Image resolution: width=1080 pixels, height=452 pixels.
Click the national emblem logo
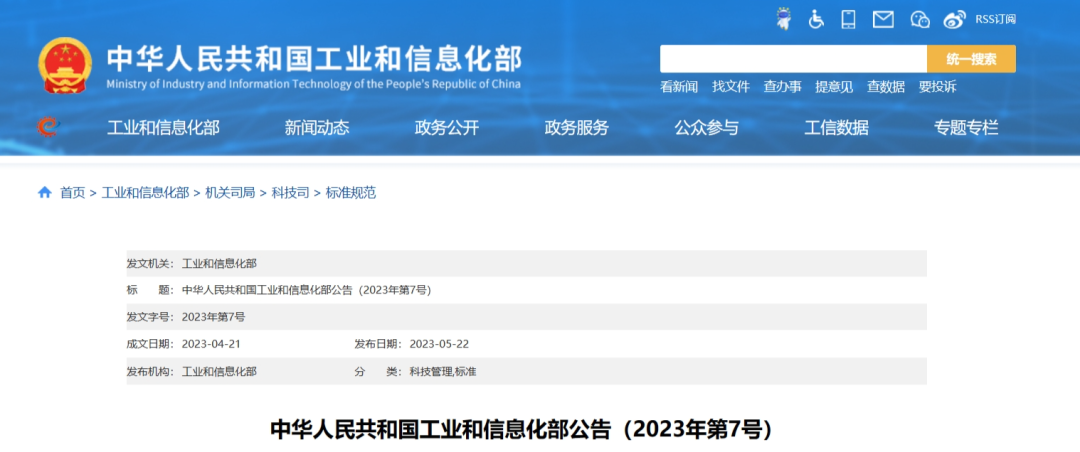pos(64,65)
